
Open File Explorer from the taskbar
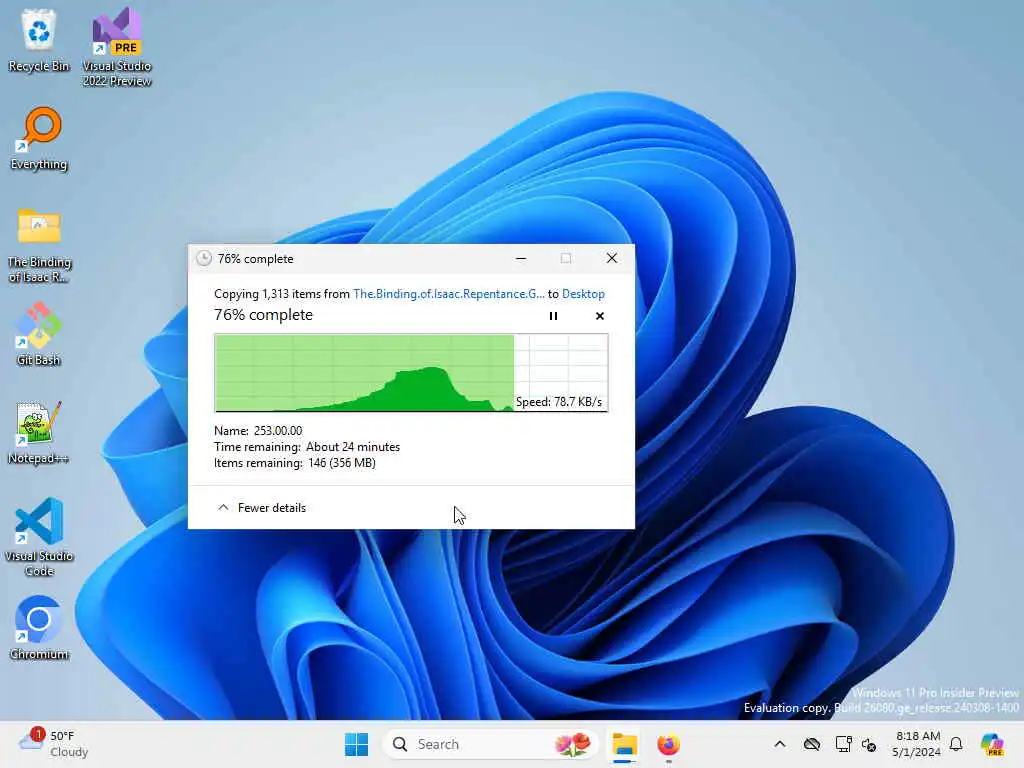coord(624,744)
